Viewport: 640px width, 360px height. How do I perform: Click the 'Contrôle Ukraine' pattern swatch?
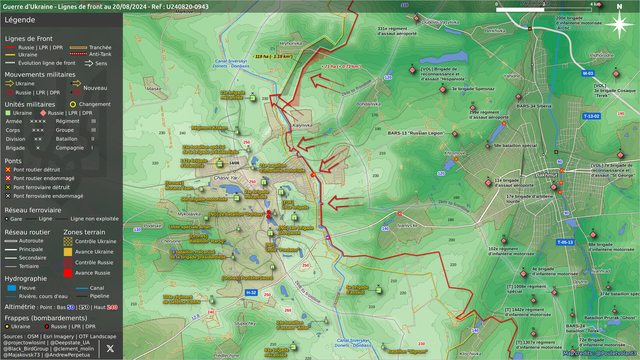point(68,241)
